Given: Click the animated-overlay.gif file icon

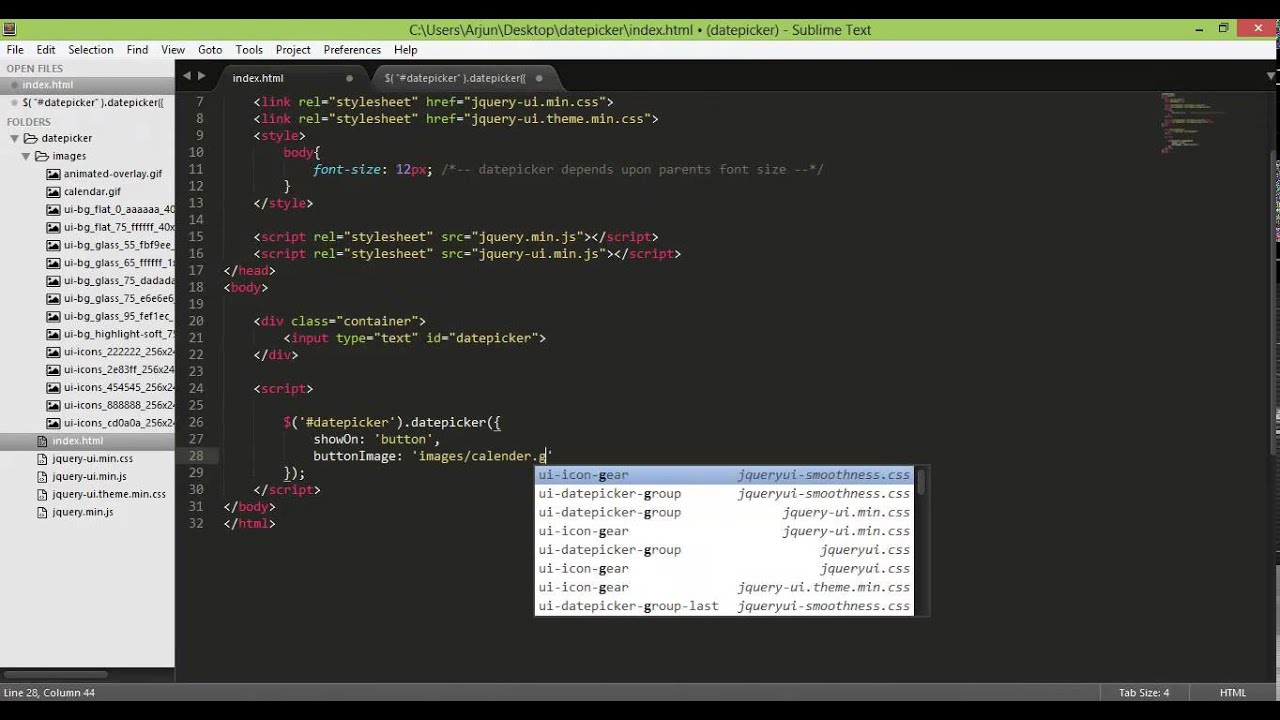Looking at the screenshot, I should [53, 174].
